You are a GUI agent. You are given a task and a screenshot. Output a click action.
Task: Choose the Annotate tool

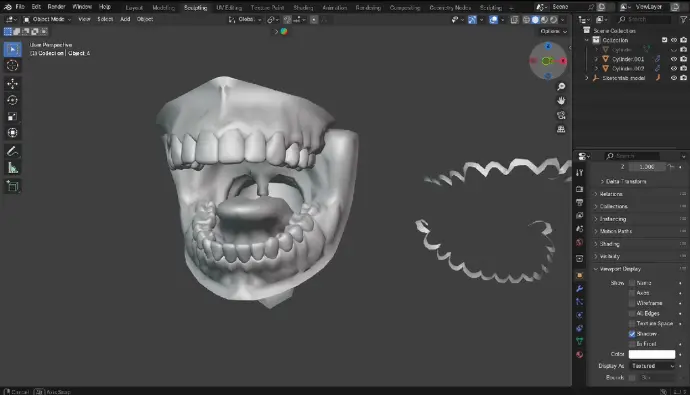pos(12,152)
